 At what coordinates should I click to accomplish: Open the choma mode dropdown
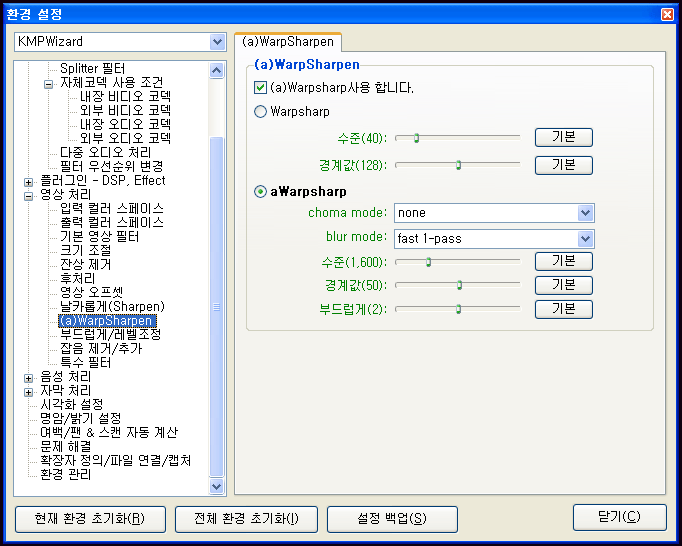tap(585, 213)
